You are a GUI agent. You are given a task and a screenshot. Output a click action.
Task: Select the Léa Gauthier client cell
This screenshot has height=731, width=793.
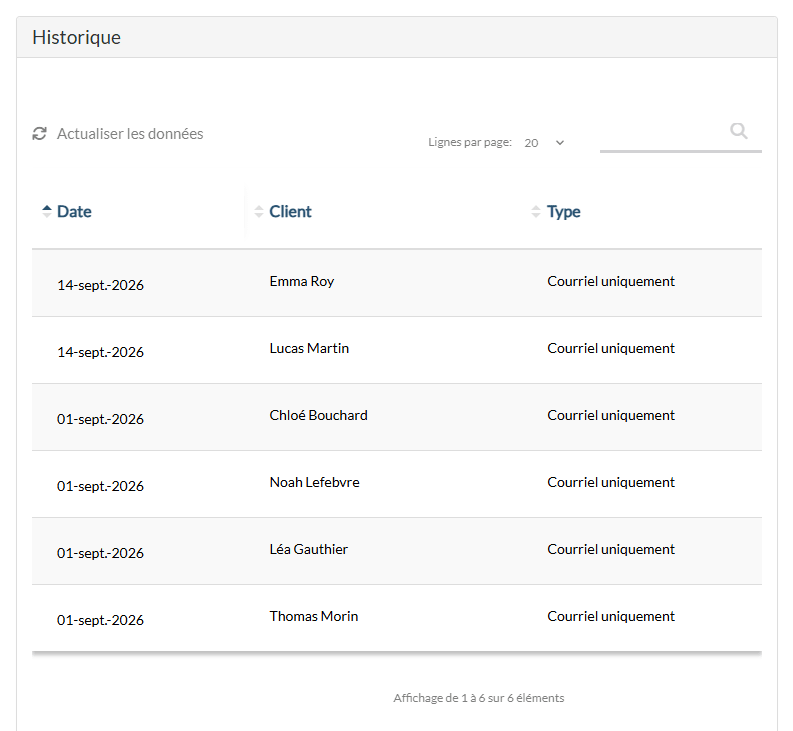pyautogui.click(x=309, y=549)
